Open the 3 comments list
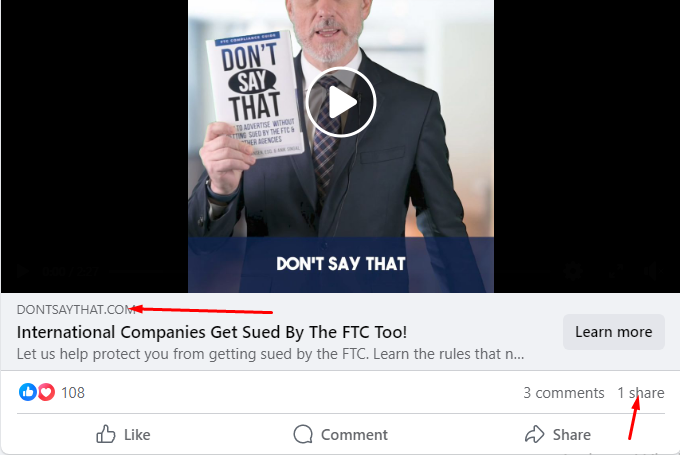Viewport: 680px width, 455px height. click(563, 393)
